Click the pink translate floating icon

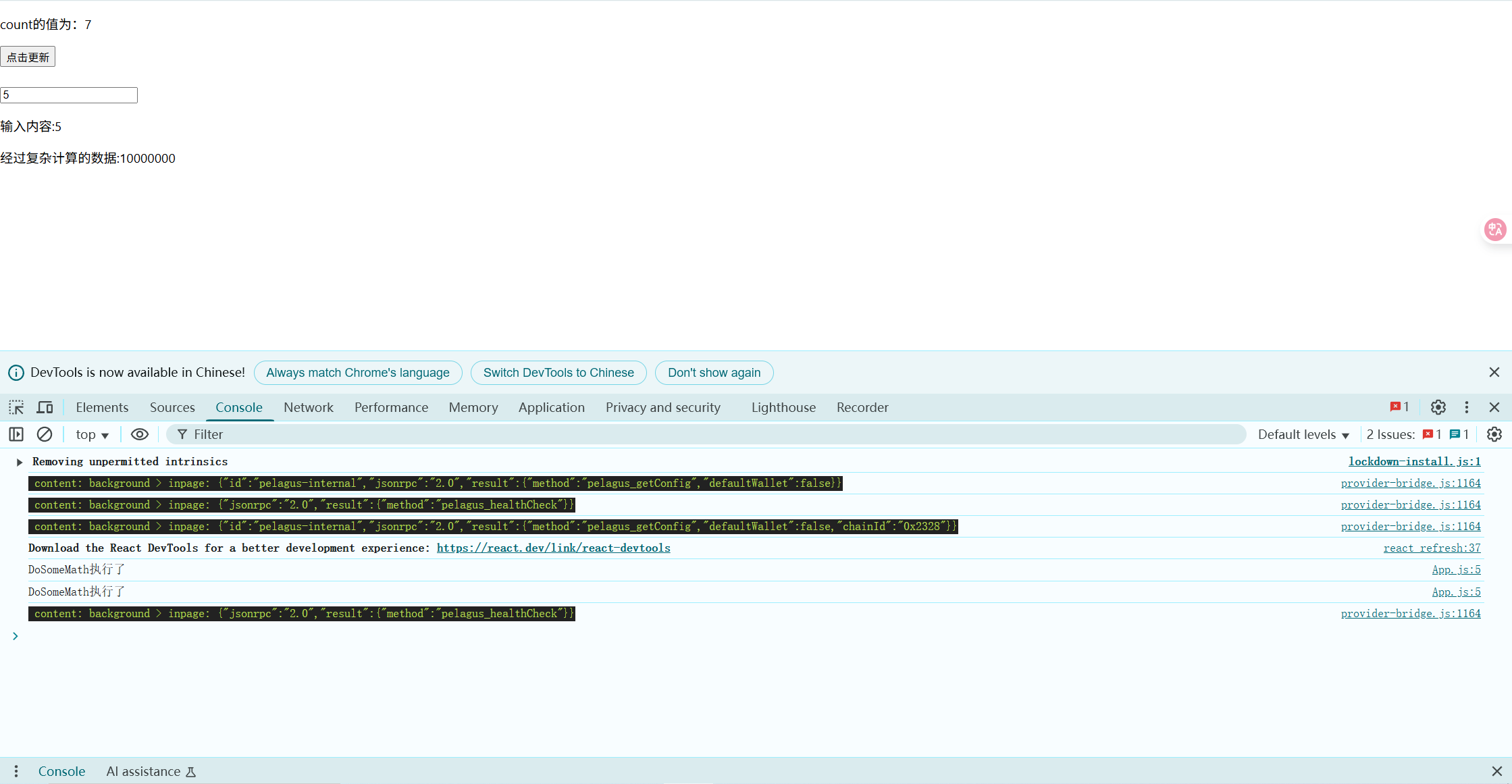point(1494,230)
